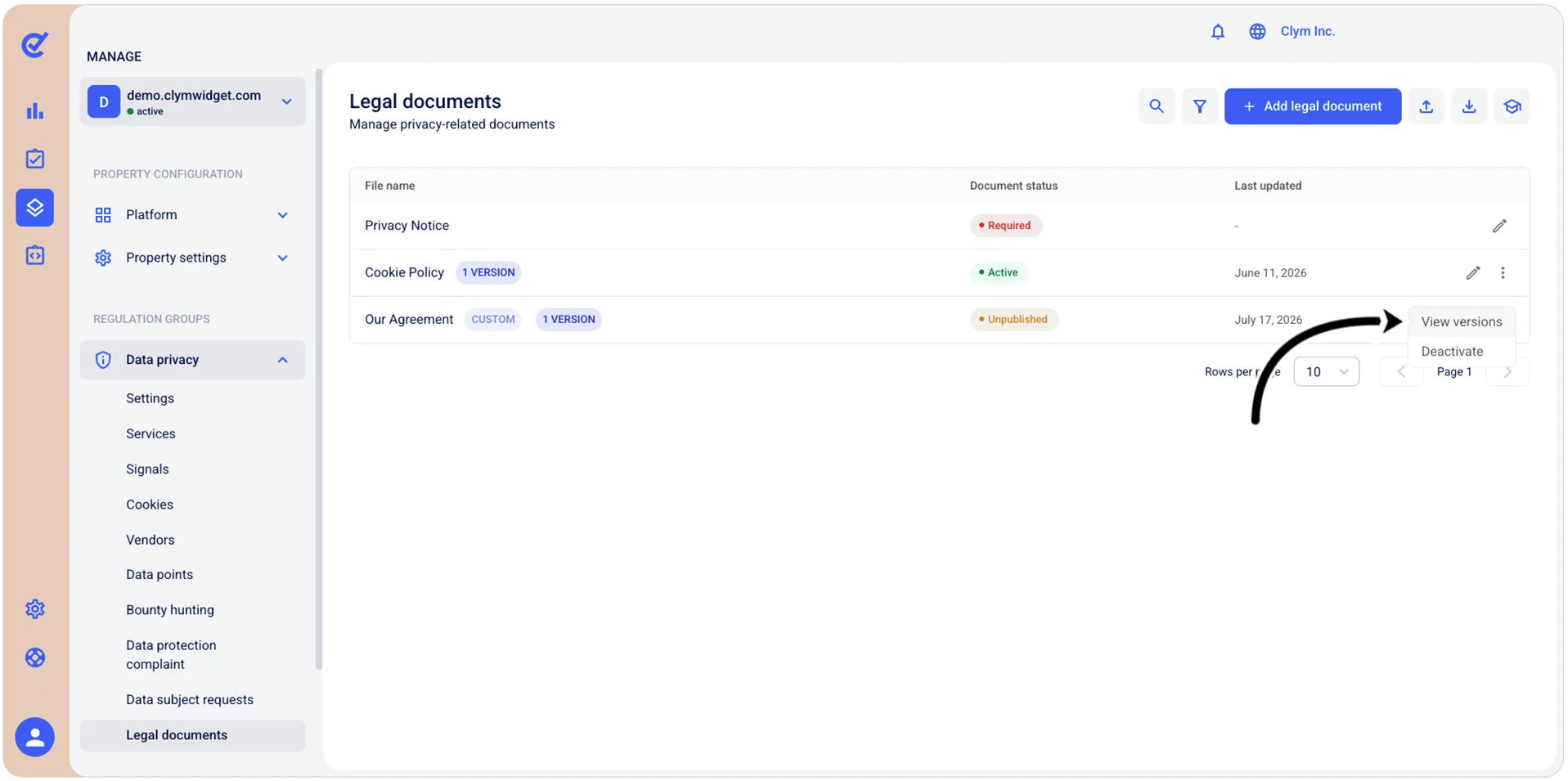Viewport: 1568px width, 781px height.
Task: Open the user profile avatar icon
Action: (x=34, y=738)
